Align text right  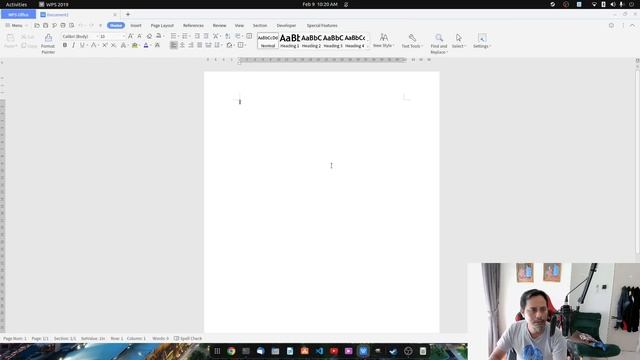pyautogui.click(x=191, y=45)
